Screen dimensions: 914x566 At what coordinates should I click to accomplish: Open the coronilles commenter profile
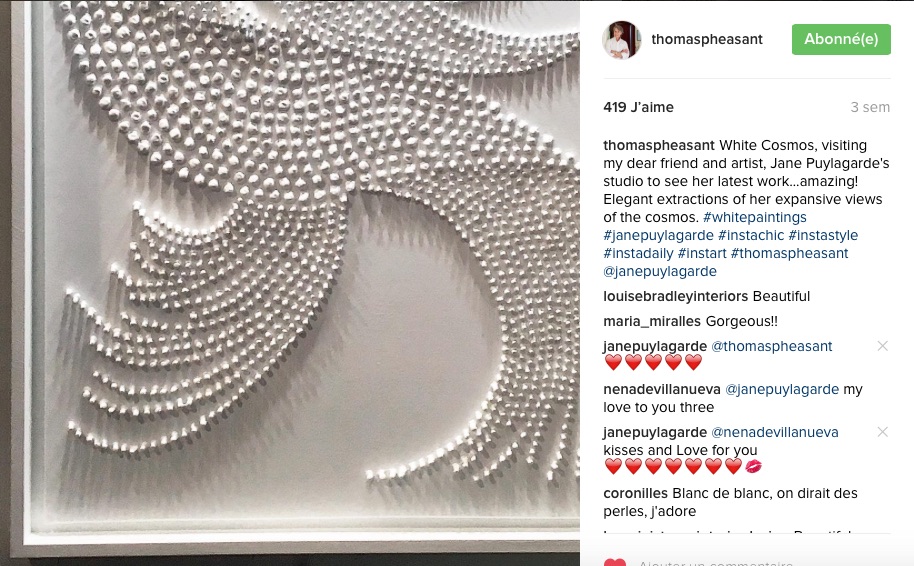point(635,494)
